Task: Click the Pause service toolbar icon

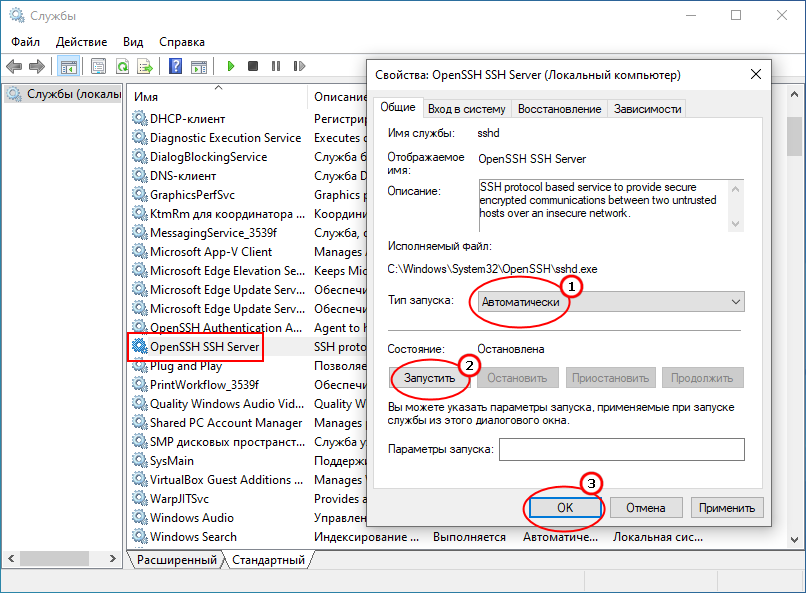Action: click(276, 66)
